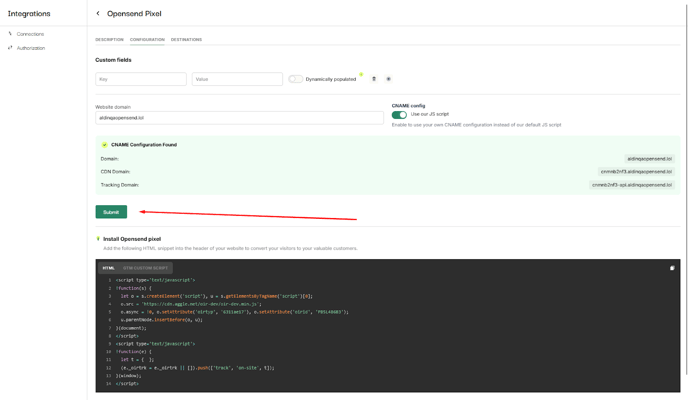Switch to the Description tab
The height and width of the screenshot is (400, 688).
(x=109, y=40)
